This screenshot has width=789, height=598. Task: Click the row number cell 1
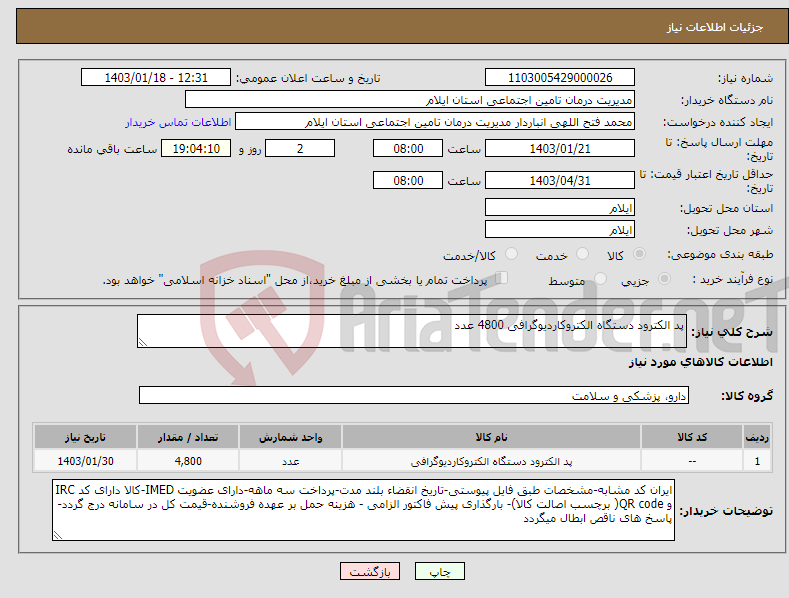[x=757, y=461]
